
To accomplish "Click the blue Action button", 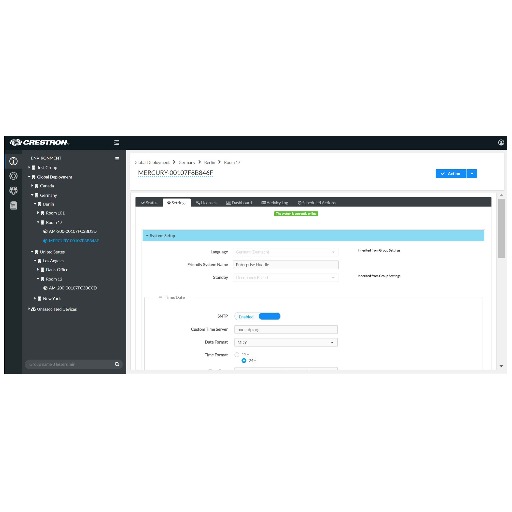I will (x=451, y=174).
